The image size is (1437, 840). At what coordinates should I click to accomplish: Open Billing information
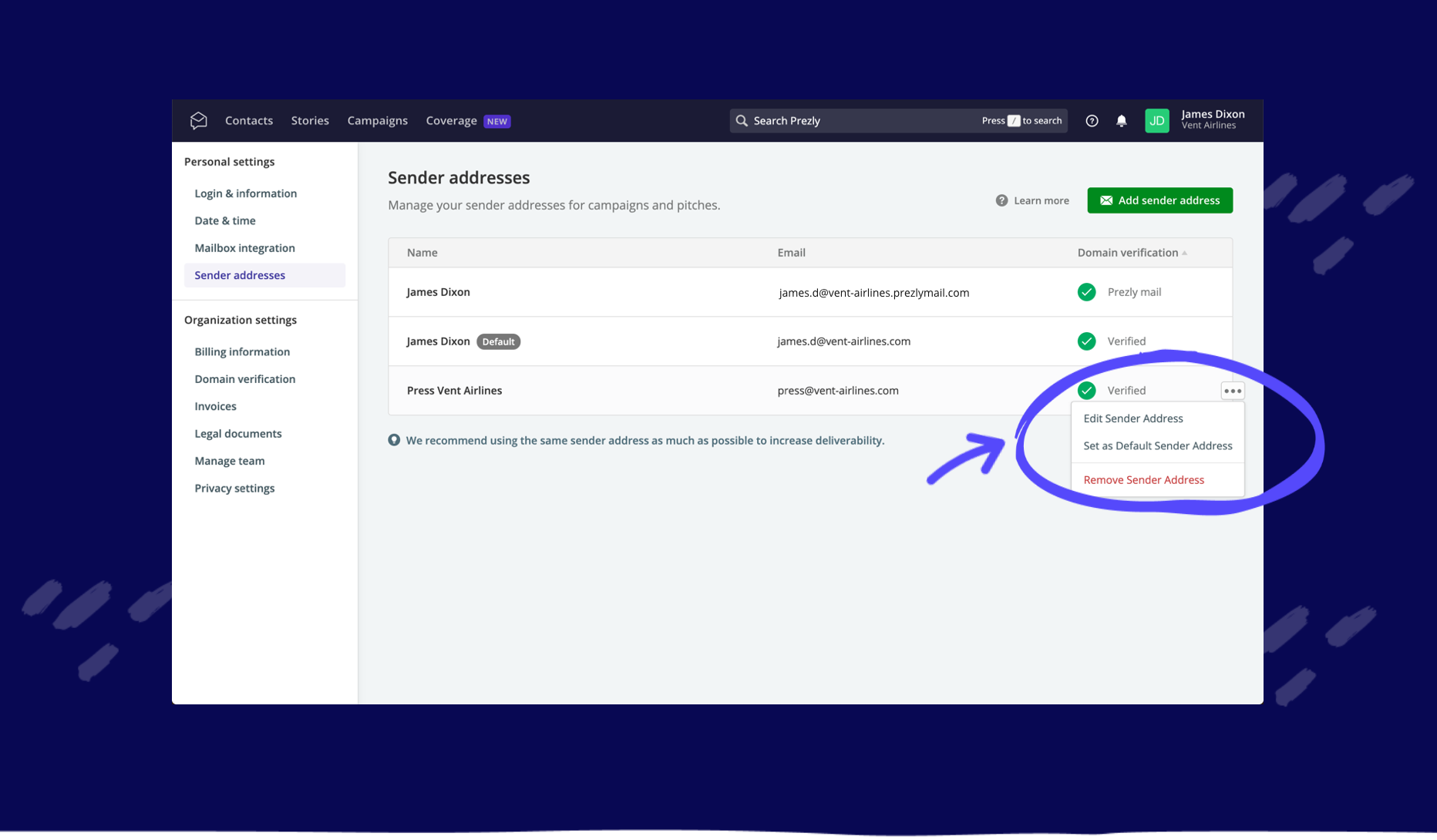242,352
